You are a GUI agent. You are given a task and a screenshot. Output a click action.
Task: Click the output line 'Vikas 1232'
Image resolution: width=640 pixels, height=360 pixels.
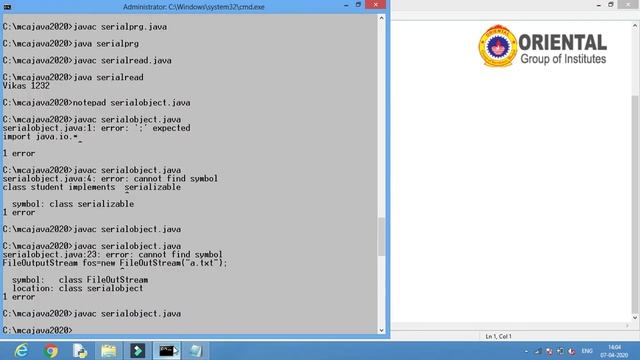coord(26,86)
